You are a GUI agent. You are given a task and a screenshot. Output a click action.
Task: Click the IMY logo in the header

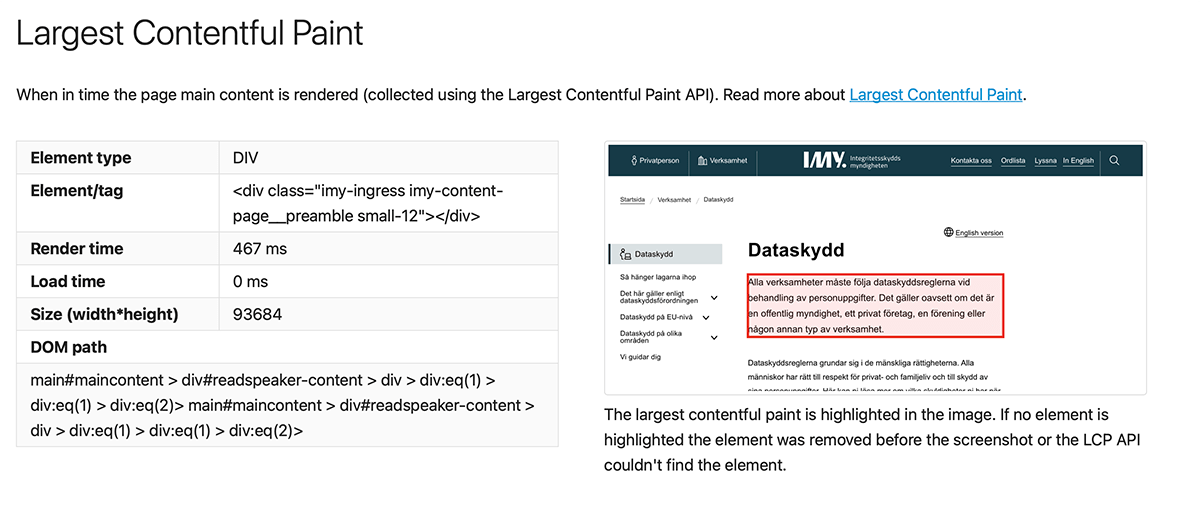824,160
